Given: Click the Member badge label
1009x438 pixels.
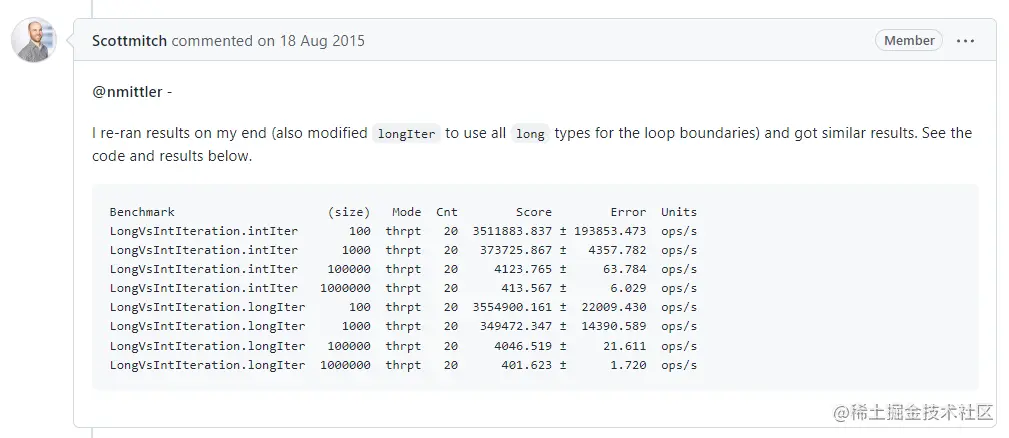Looking at the screenshot, I should [x=909, y=41].
